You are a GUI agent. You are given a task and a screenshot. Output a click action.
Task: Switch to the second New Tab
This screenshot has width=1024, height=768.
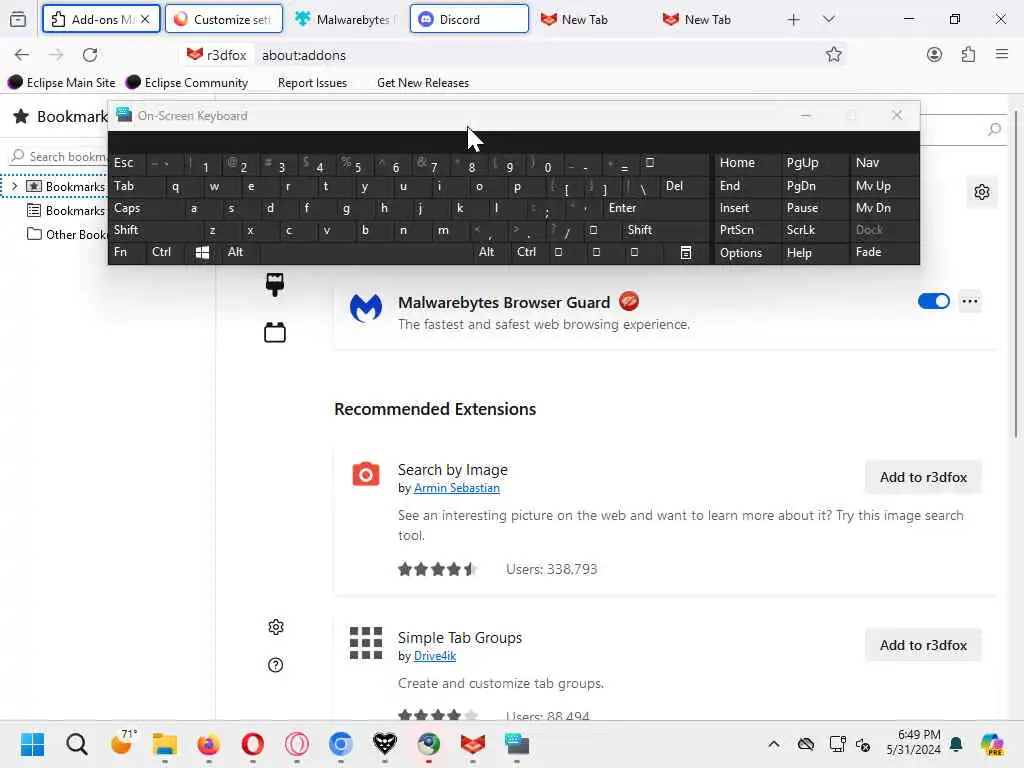714,19
